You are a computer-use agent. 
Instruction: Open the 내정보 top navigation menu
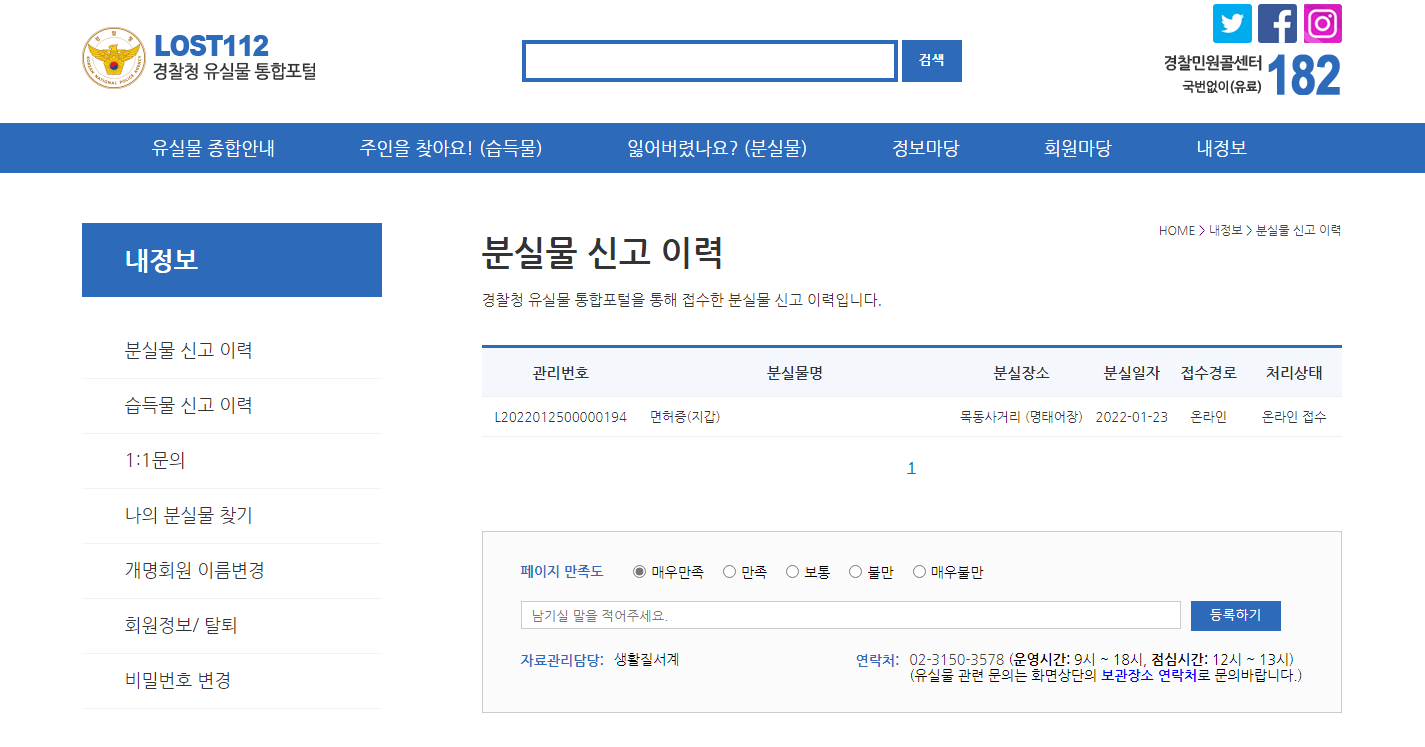coord(1222,148)
